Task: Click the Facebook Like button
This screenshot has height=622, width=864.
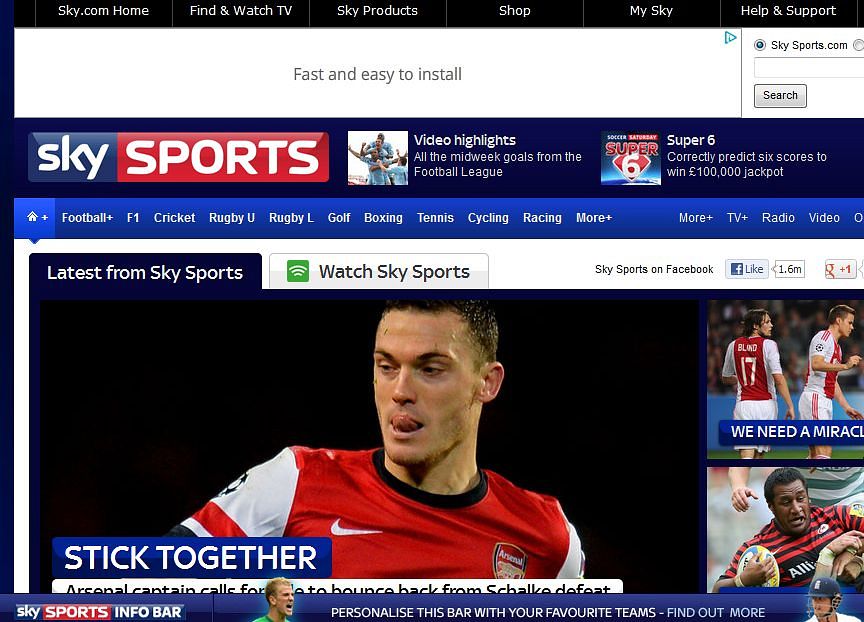Action: point(747,269)
